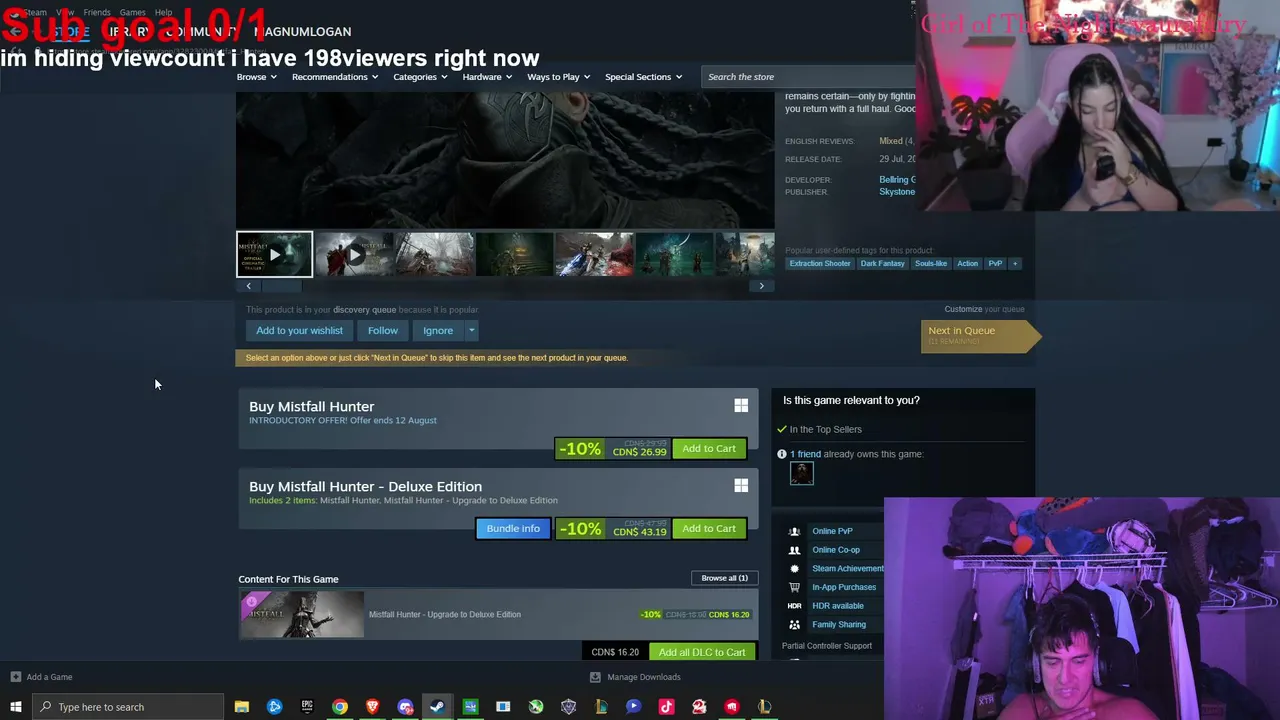Image resolution: width=1280 pixels, height=720 pixels.
Task: Expand the Ways to Play menu
Action: pyautogui.click(x=559, y=77)
